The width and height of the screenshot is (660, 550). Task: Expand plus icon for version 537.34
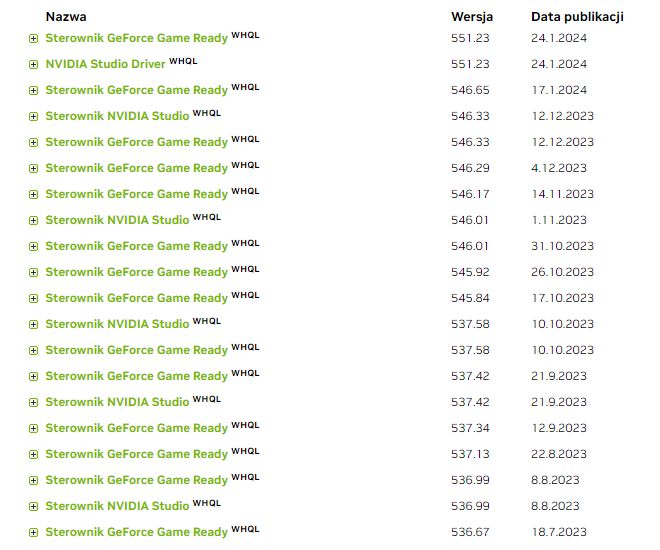33,429
